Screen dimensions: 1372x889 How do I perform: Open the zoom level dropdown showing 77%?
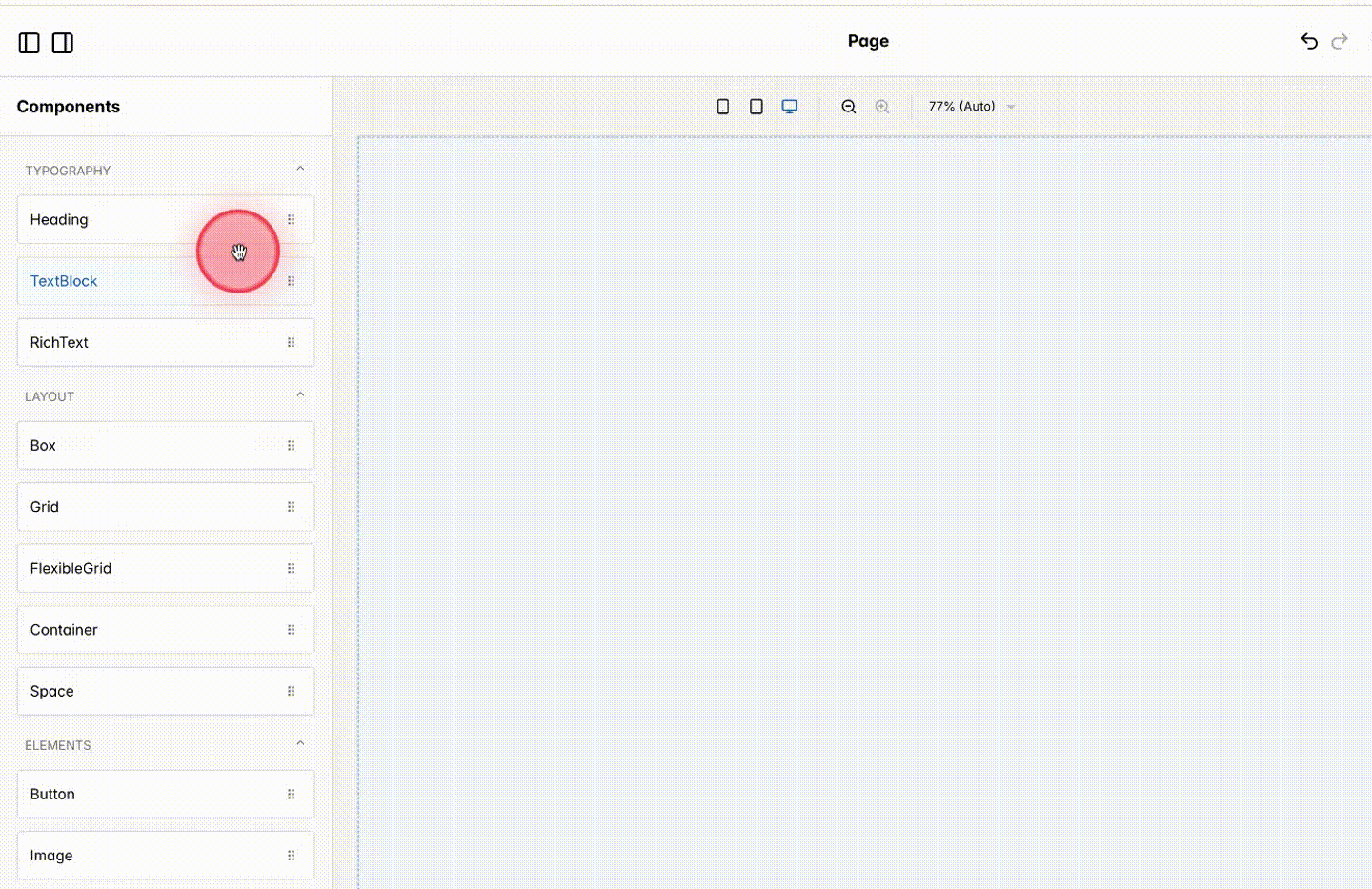pyautogui.click(x=970, y=106)
